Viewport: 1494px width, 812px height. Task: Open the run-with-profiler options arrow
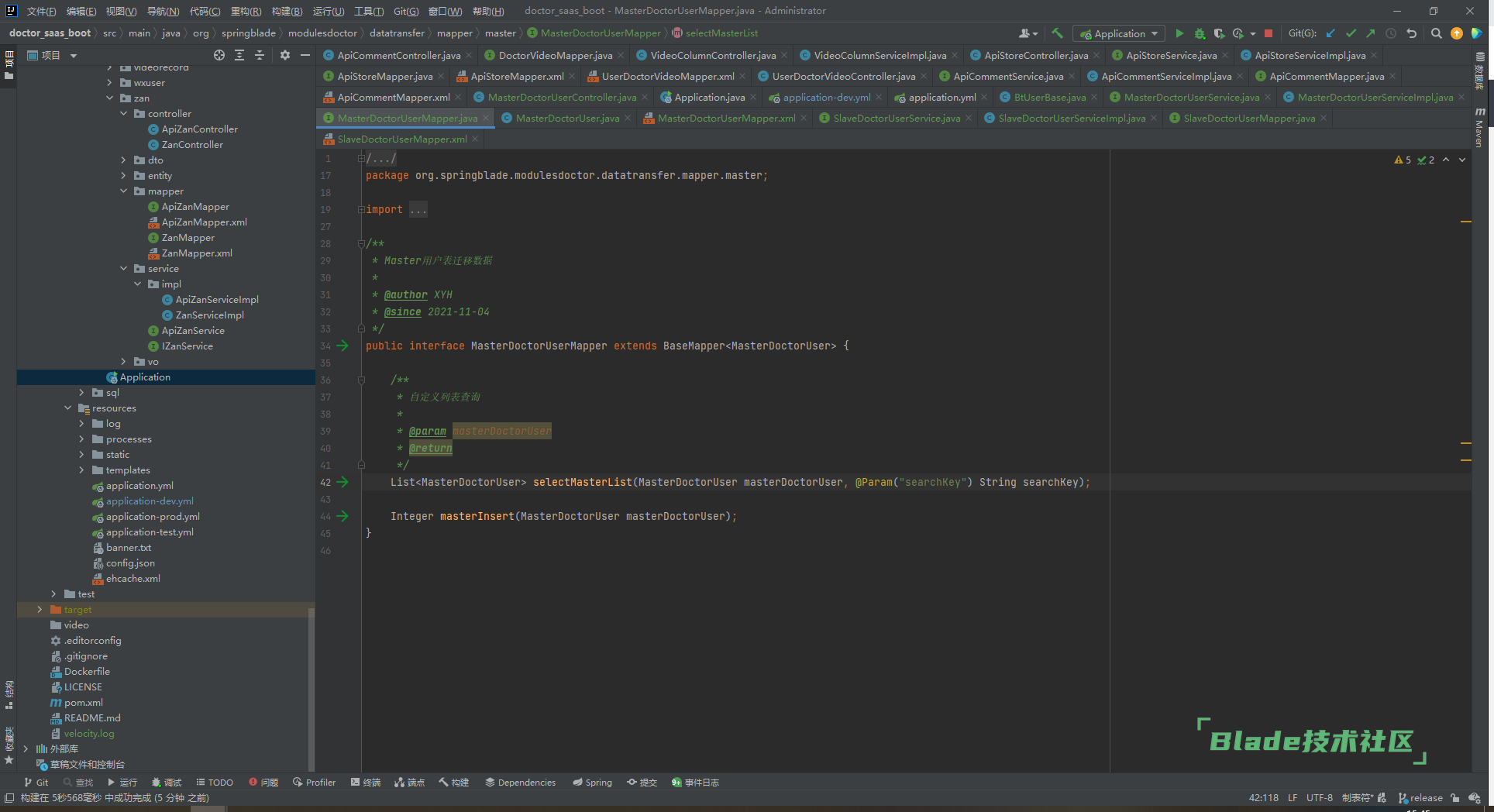point(1252,33)
